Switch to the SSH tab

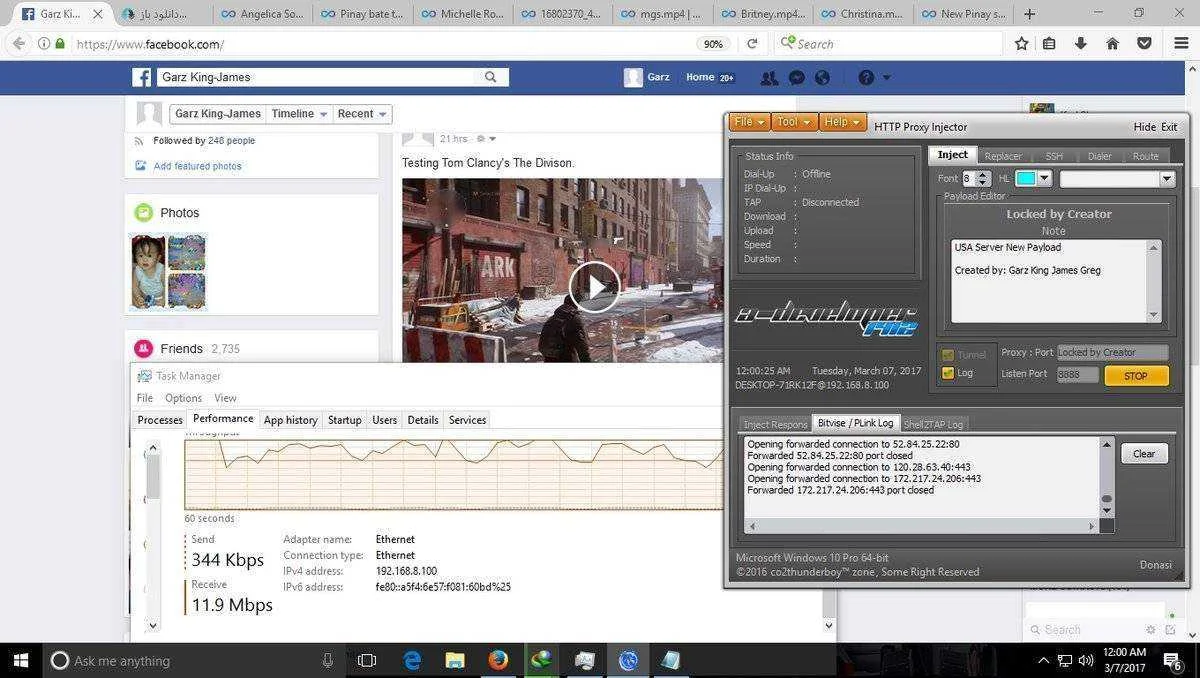tap(1054, 156)
